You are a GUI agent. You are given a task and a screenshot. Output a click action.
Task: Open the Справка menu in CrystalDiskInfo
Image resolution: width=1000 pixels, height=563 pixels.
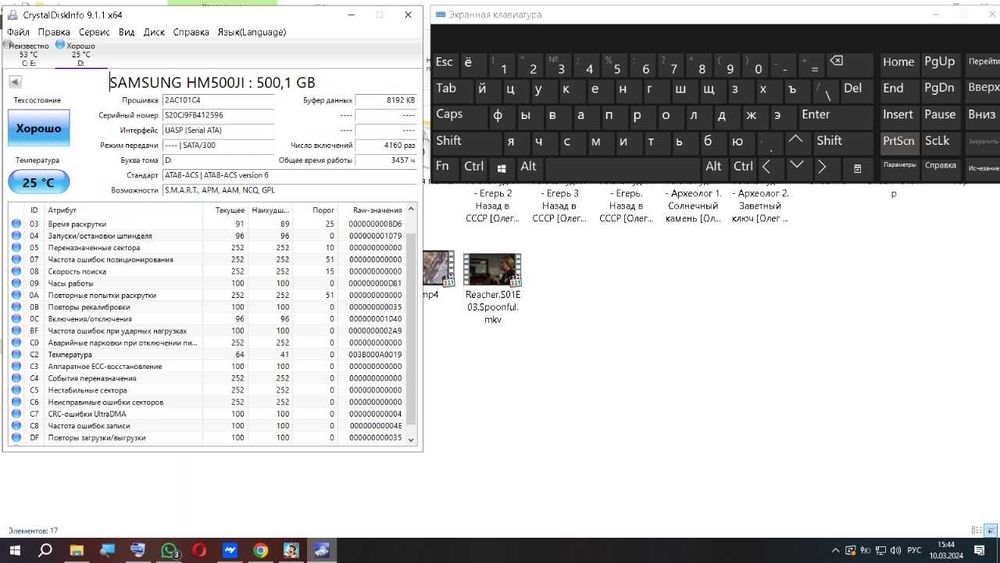pos(191,32)
